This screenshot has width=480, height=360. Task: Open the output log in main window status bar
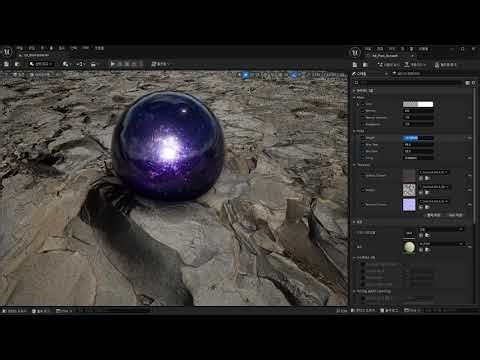tap(41, 311)
